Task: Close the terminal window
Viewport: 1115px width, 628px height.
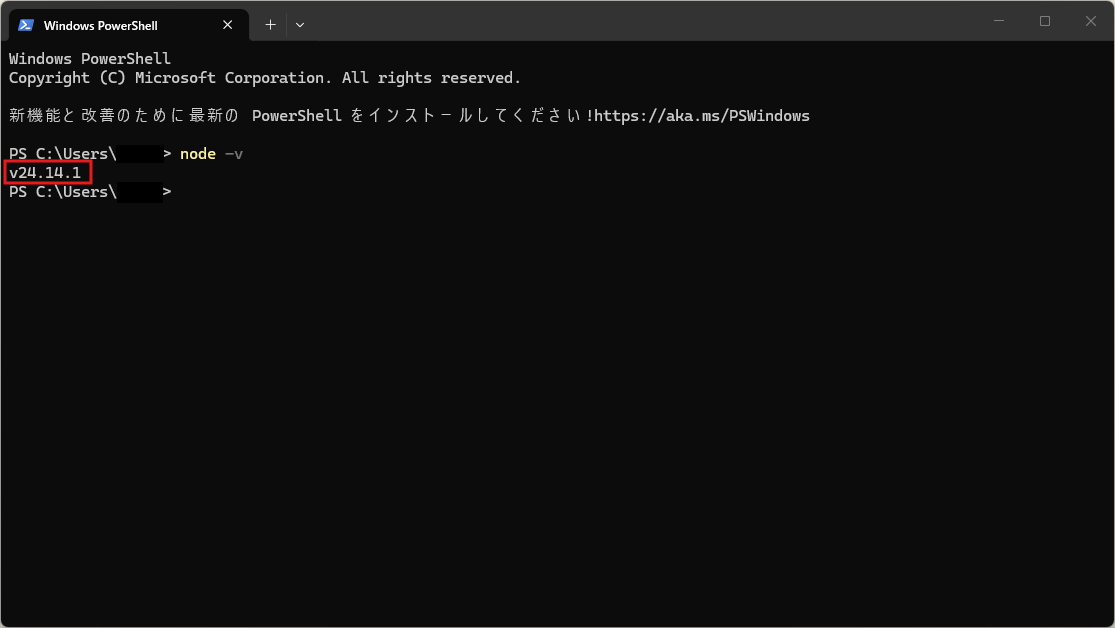Action: tap(1091, 21)
